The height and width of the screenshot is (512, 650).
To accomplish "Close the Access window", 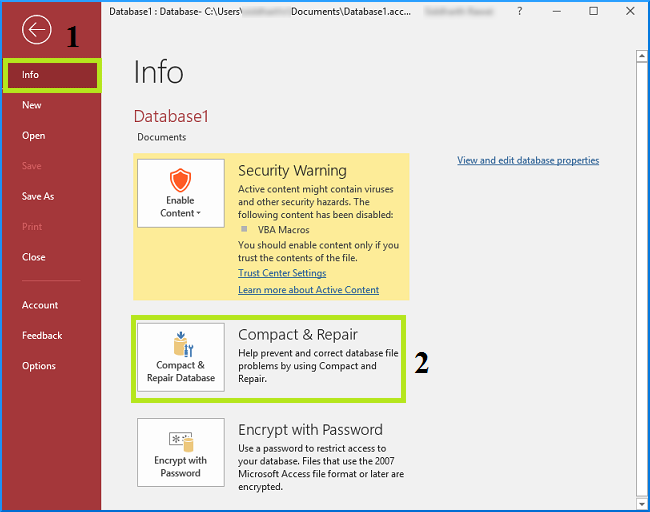I will pos(630,11).
